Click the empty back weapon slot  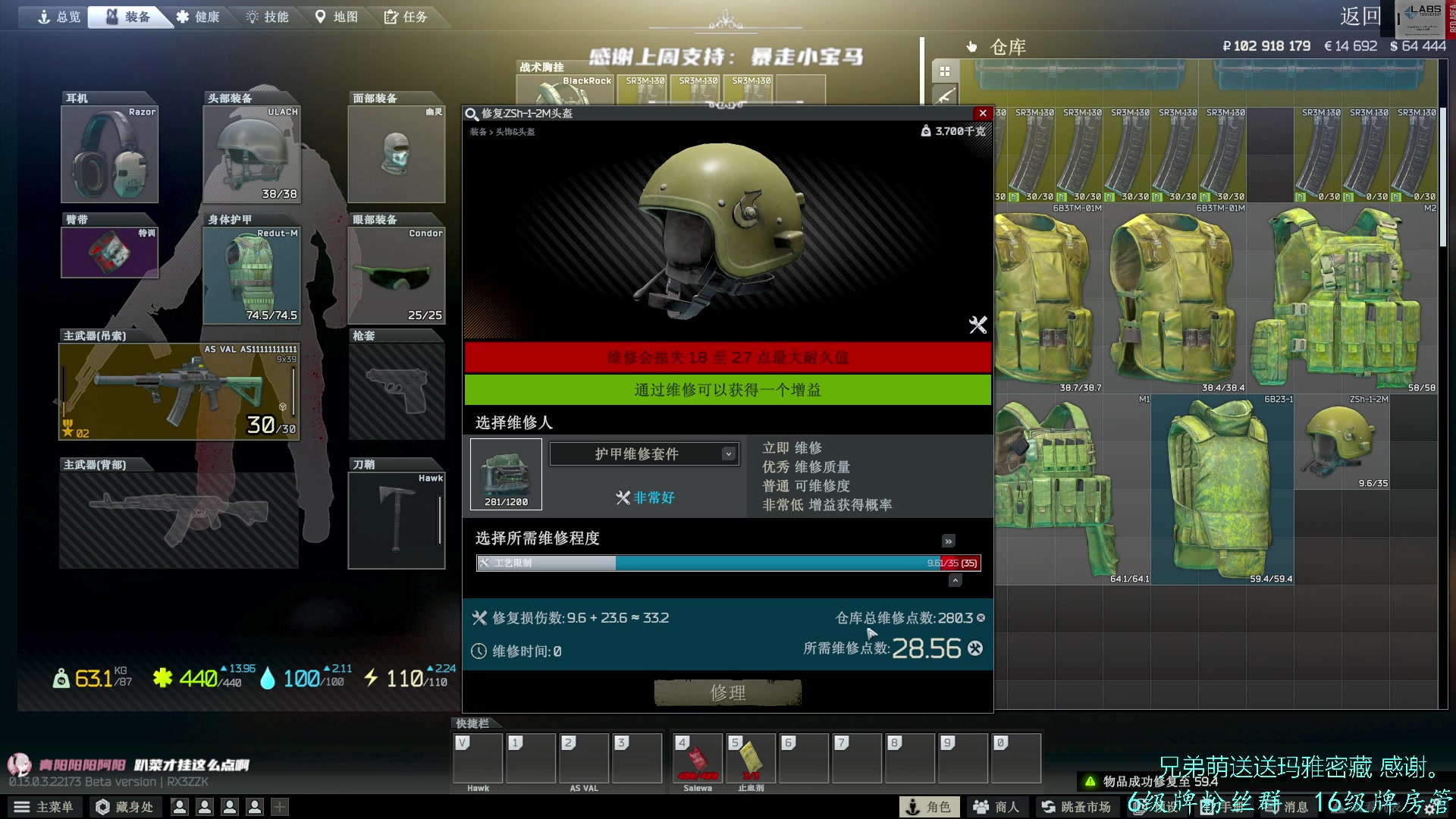pyautogui.click(x=179, y=520)
